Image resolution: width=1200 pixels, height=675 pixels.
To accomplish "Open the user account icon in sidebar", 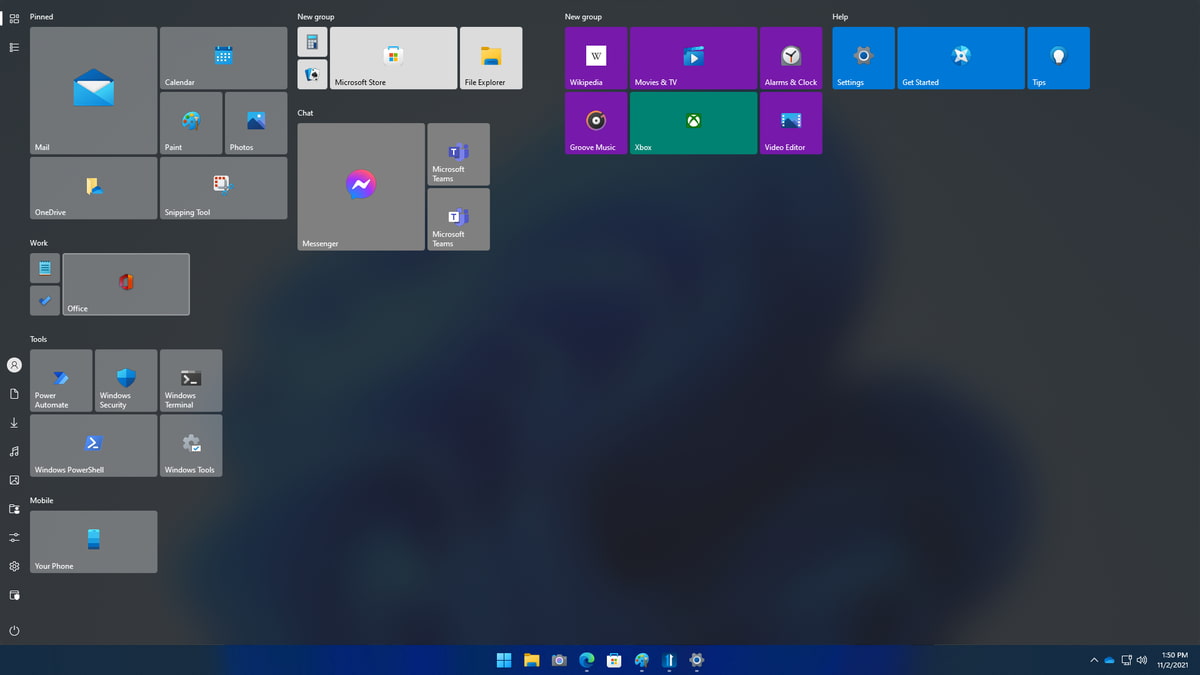I will click(14, 365).
